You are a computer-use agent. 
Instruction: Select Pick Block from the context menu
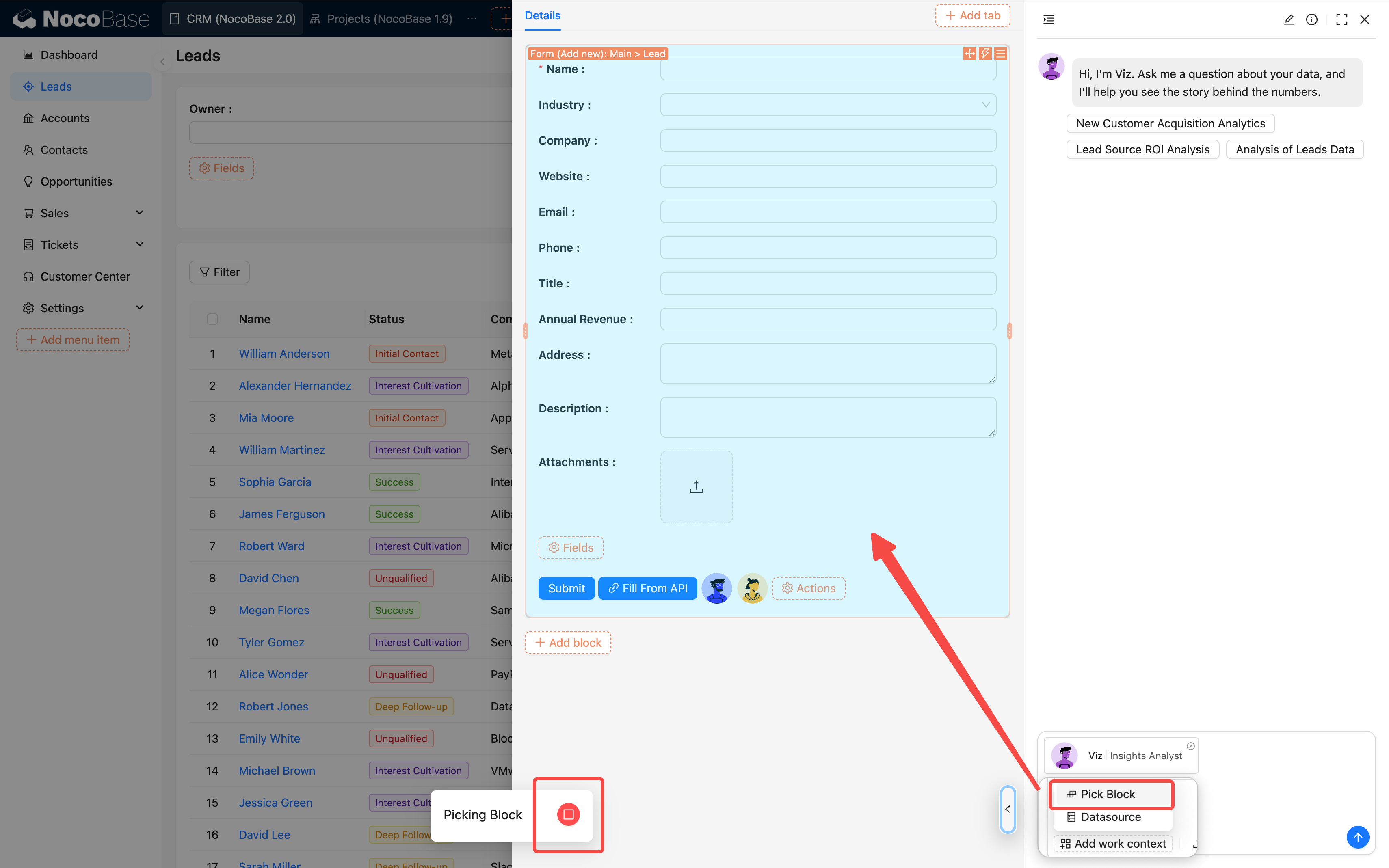pos(1110,795)
